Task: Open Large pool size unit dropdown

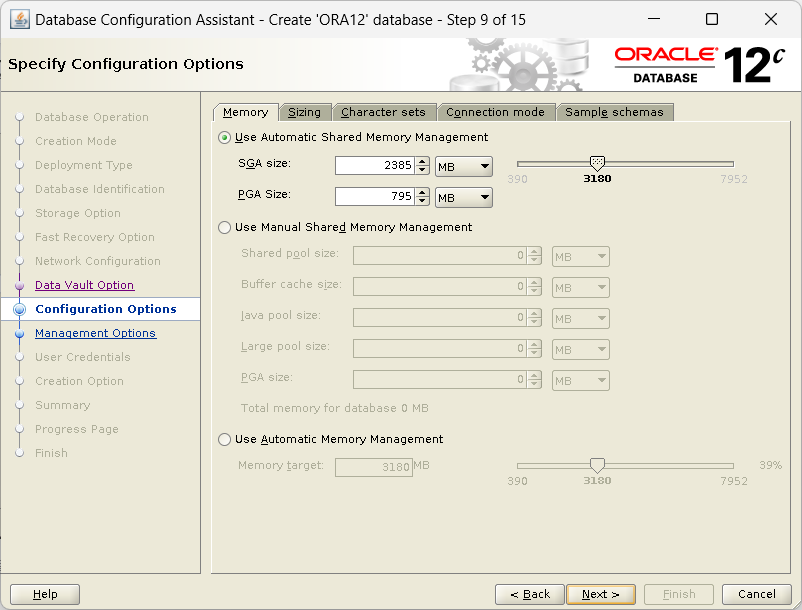Action: tap(581, 350)
